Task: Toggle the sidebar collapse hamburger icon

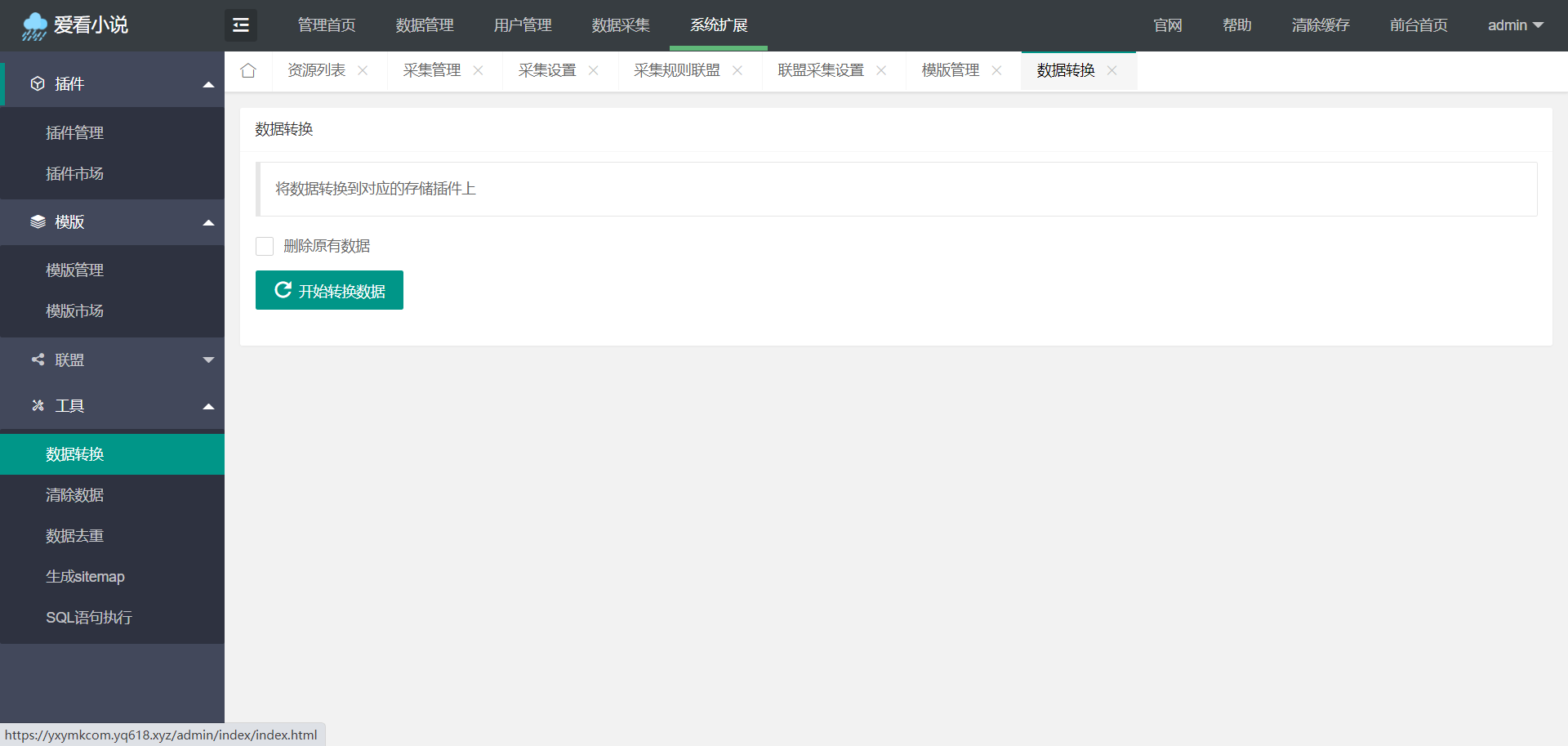Action: click(x=241, y=25)
